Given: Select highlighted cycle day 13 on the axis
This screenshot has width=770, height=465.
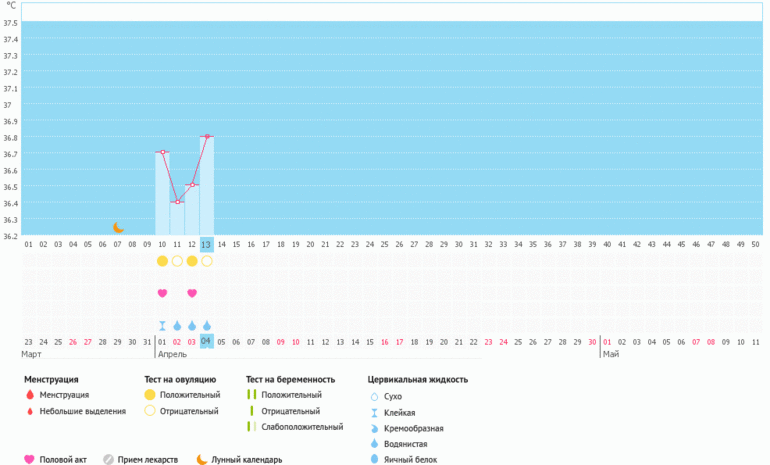Looking at the screenshot, I should [x=207, y=244].
